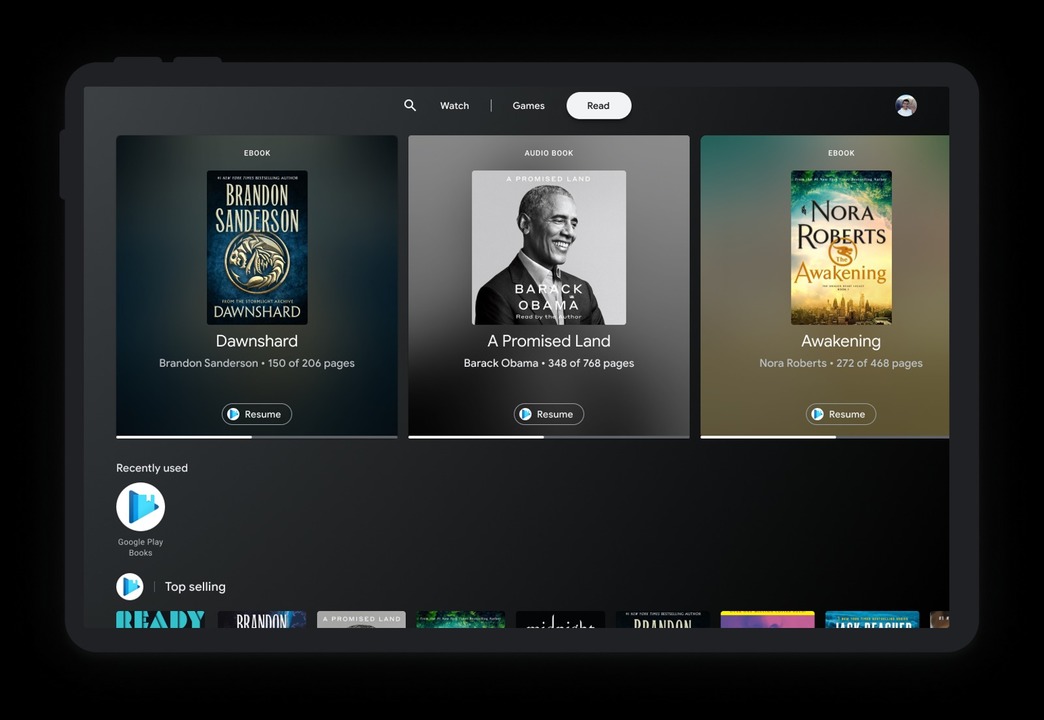Click the Dawnshard title text
Image resolution: width=1044 pixels, height=720 pixels.
point(257,341)
